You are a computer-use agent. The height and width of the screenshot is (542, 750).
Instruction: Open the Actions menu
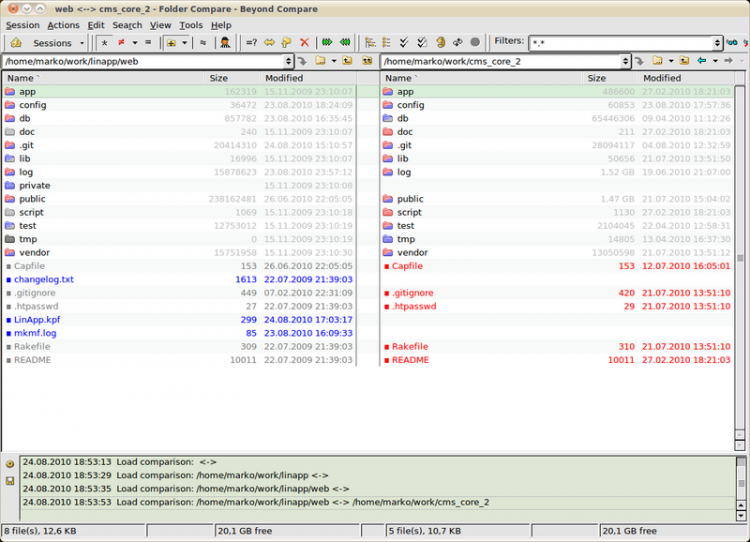coord(63,25)
